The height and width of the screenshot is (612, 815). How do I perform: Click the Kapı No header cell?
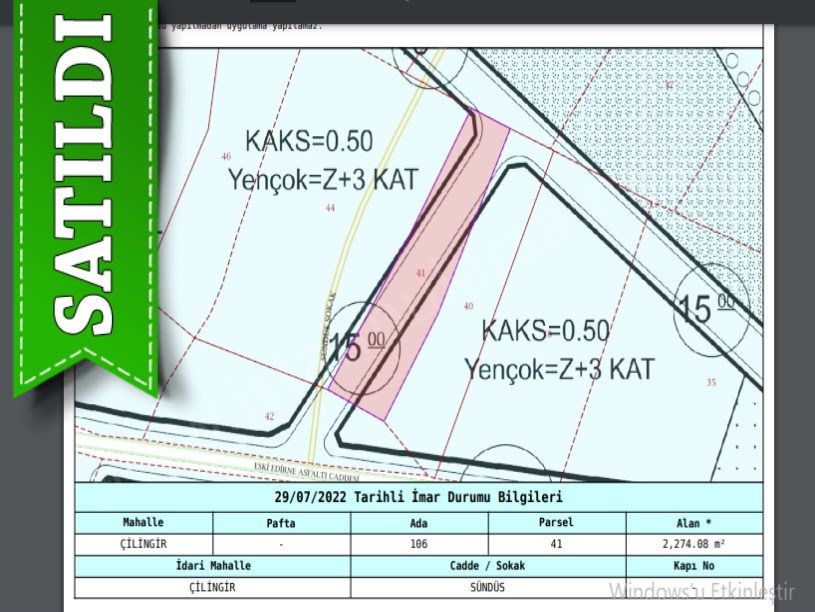coord(694,565)
